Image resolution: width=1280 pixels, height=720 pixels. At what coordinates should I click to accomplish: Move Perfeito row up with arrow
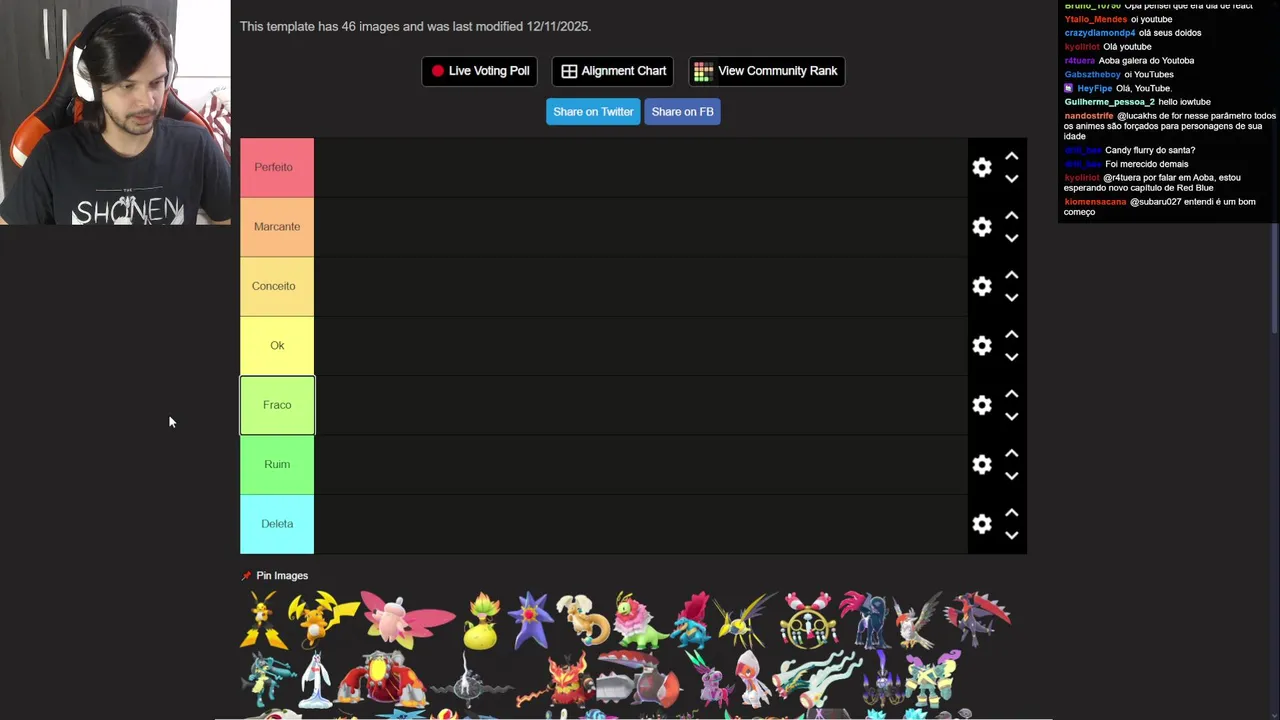(x=1012, y=156)
